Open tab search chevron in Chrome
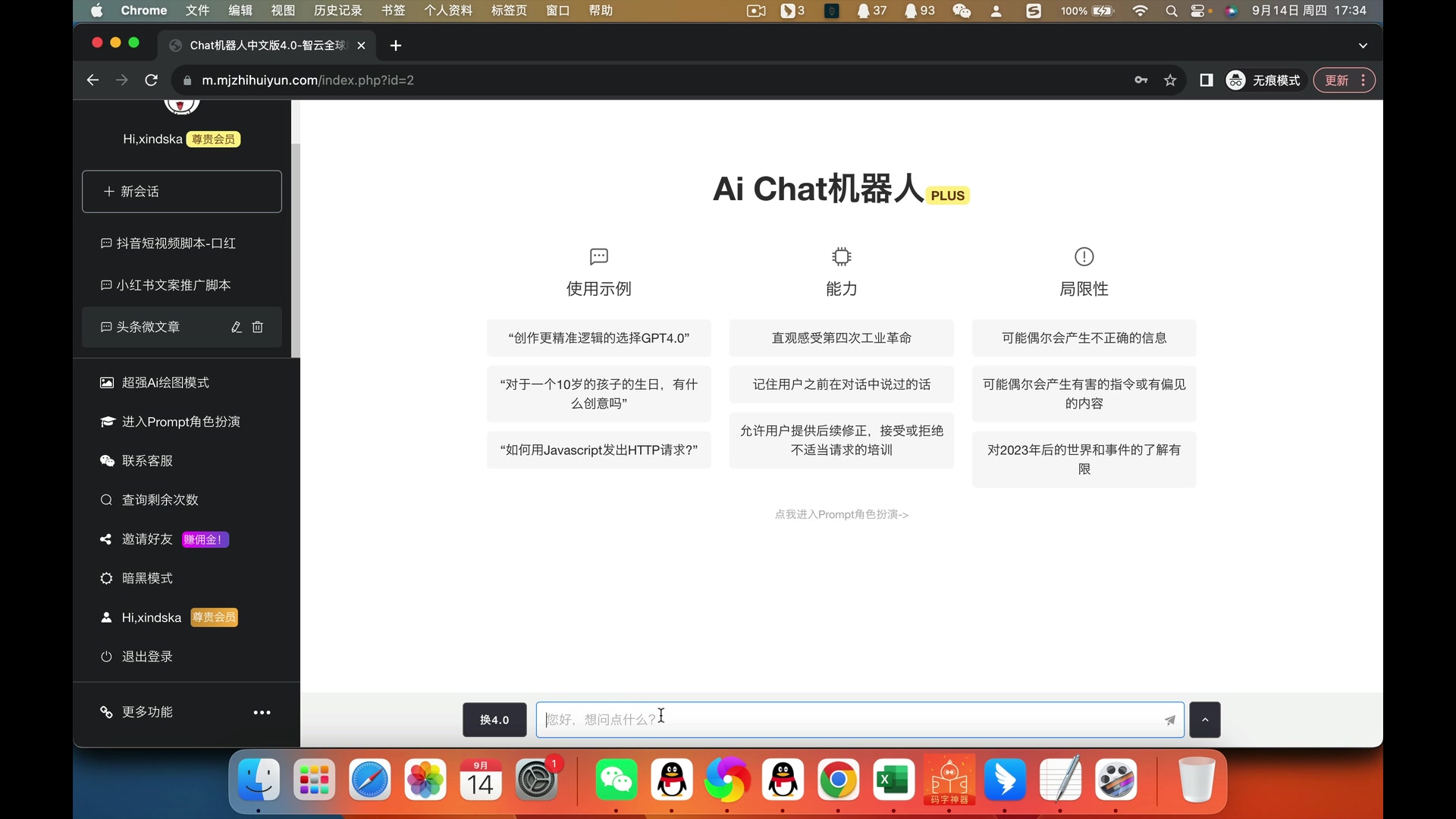Screen dimensions: 1456x819 [1363, 45]
